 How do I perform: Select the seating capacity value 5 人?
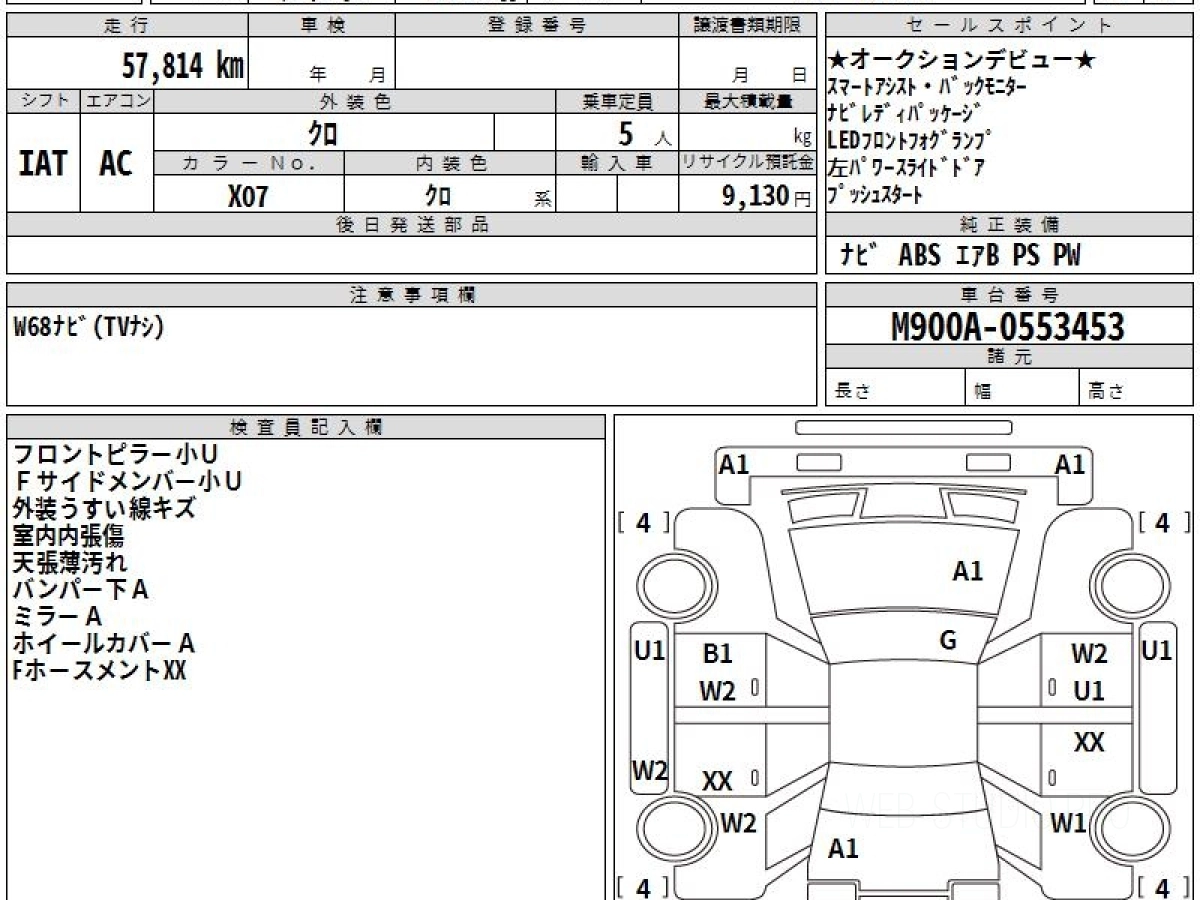644,133
